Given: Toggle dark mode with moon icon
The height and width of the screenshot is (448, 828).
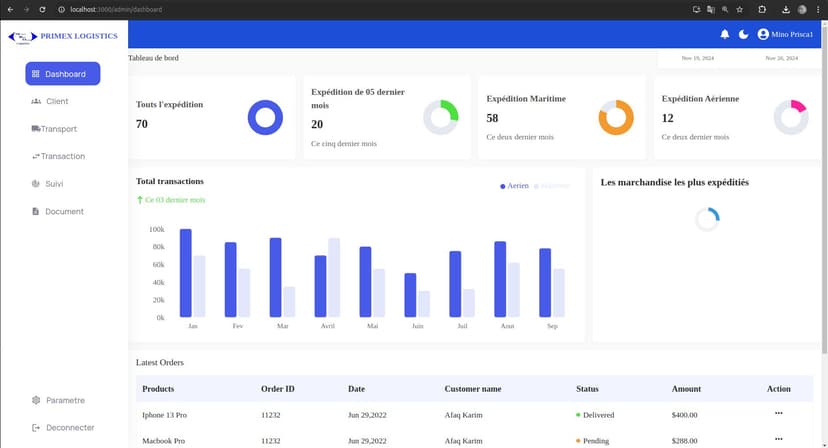Looking at the screenshot, I should (743, 35).
